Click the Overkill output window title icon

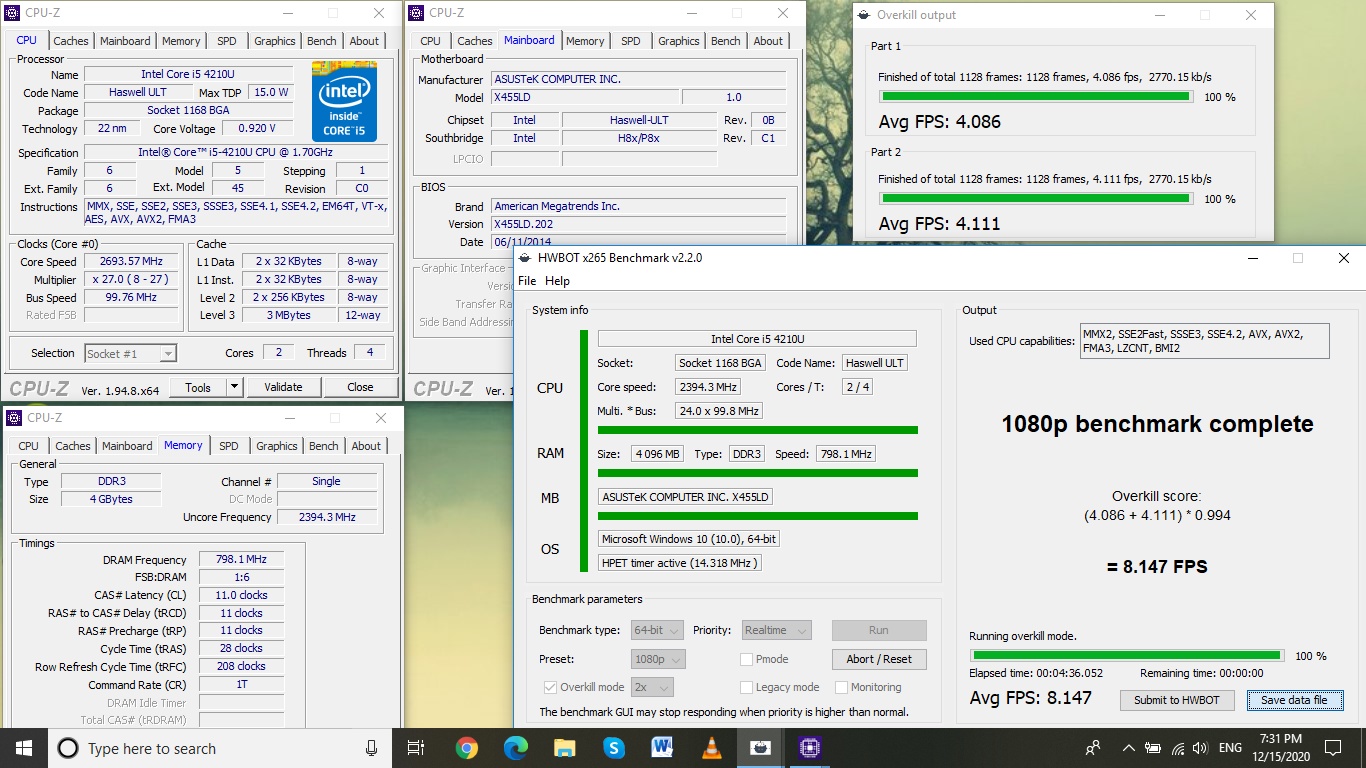point(864,15)
